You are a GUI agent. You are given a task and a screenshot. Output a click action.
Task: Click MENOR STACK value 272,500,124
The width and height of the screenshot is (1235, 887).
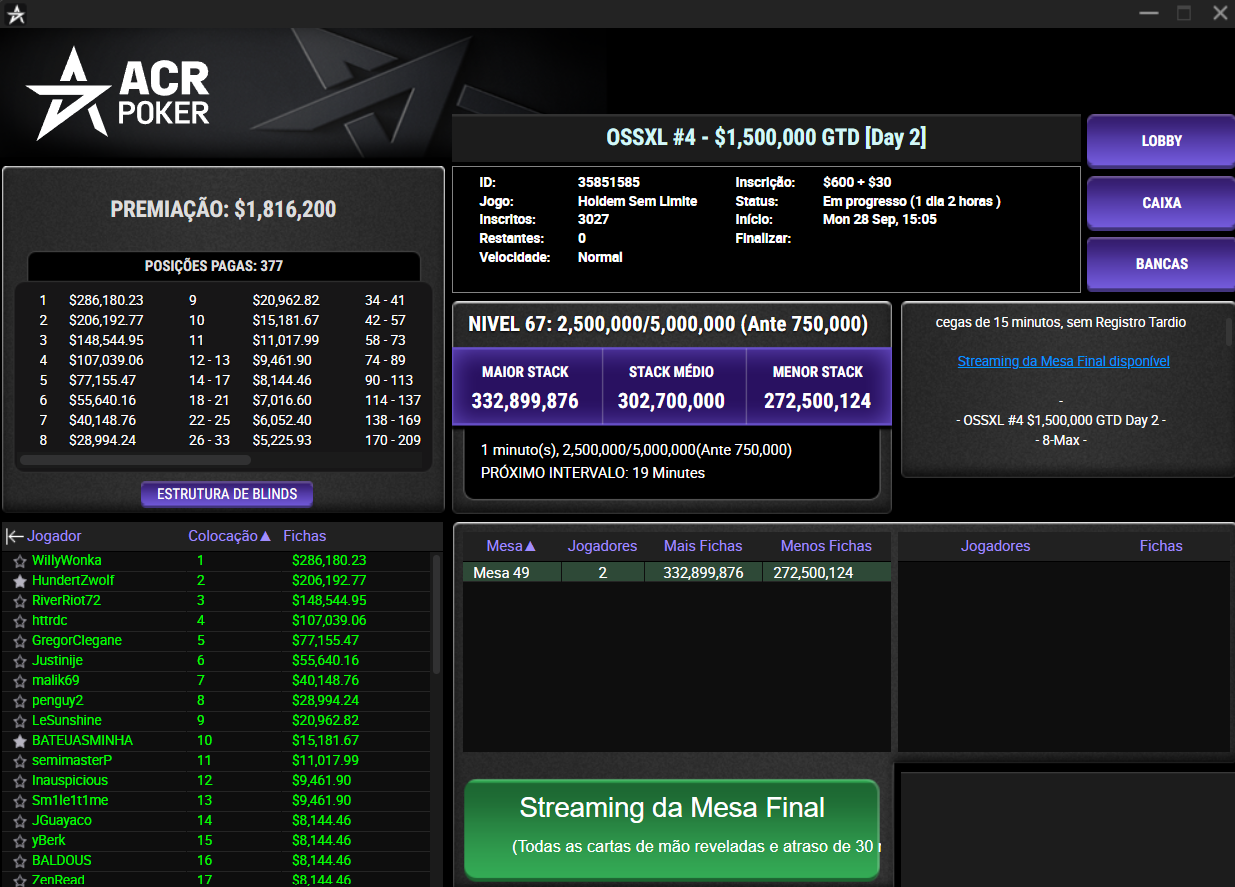coord(817,402)
